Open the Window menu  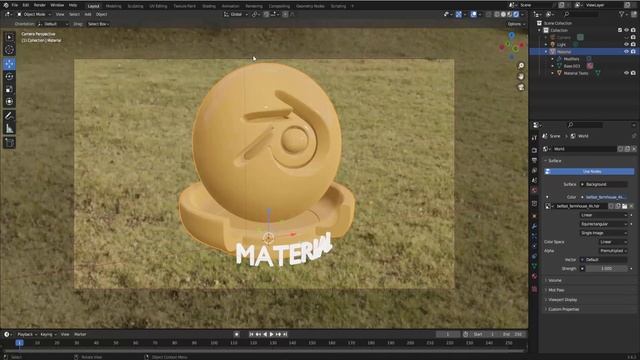click(57, 5)
